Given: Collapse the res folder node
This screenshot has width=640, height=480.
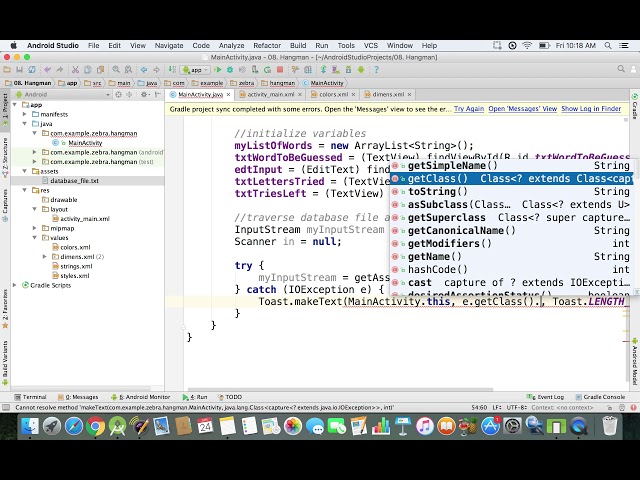Looking at the screenshot, I should click(x=25, y=190).
